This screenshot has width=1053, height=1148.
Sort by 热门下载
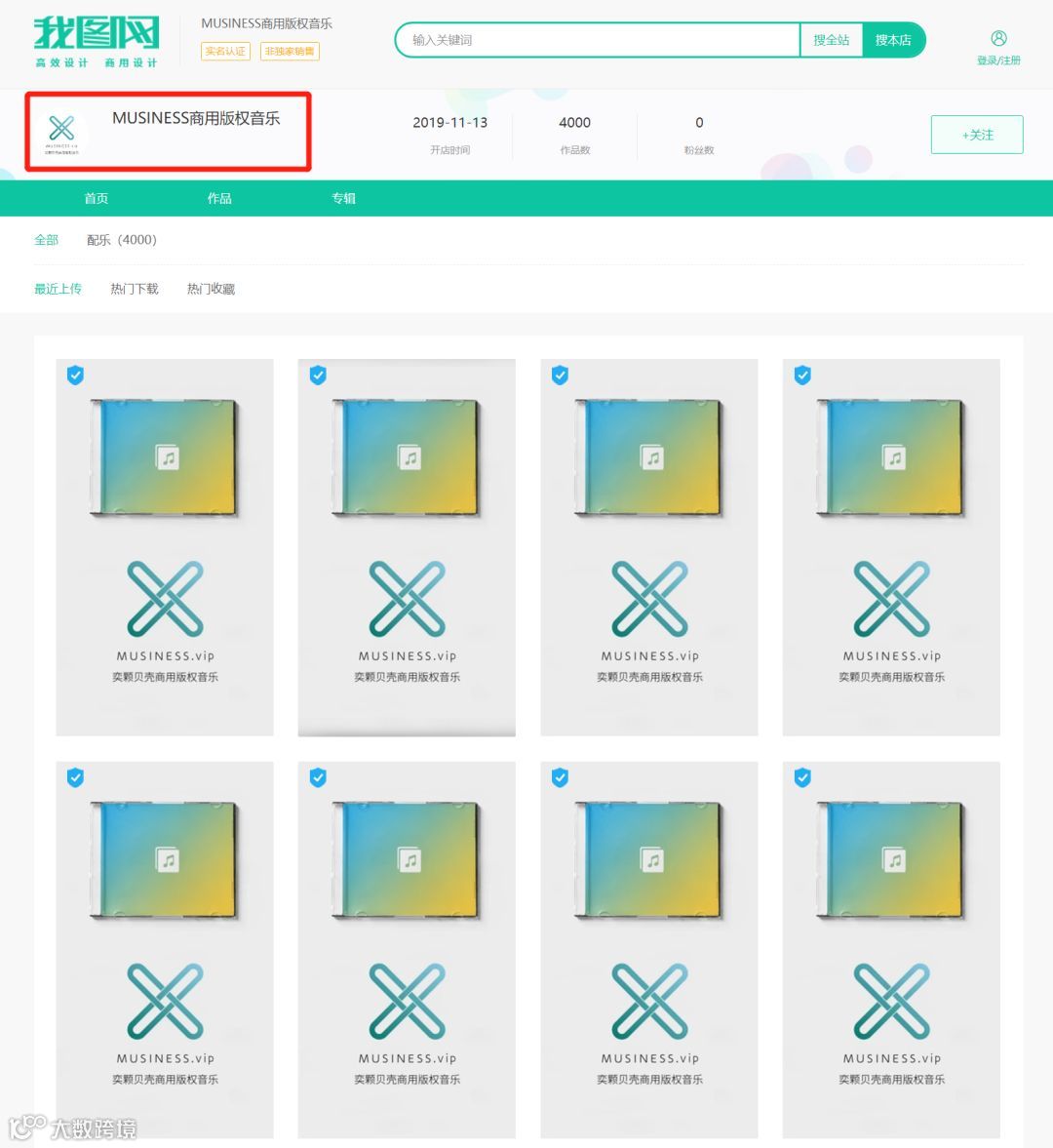point(134,289)
